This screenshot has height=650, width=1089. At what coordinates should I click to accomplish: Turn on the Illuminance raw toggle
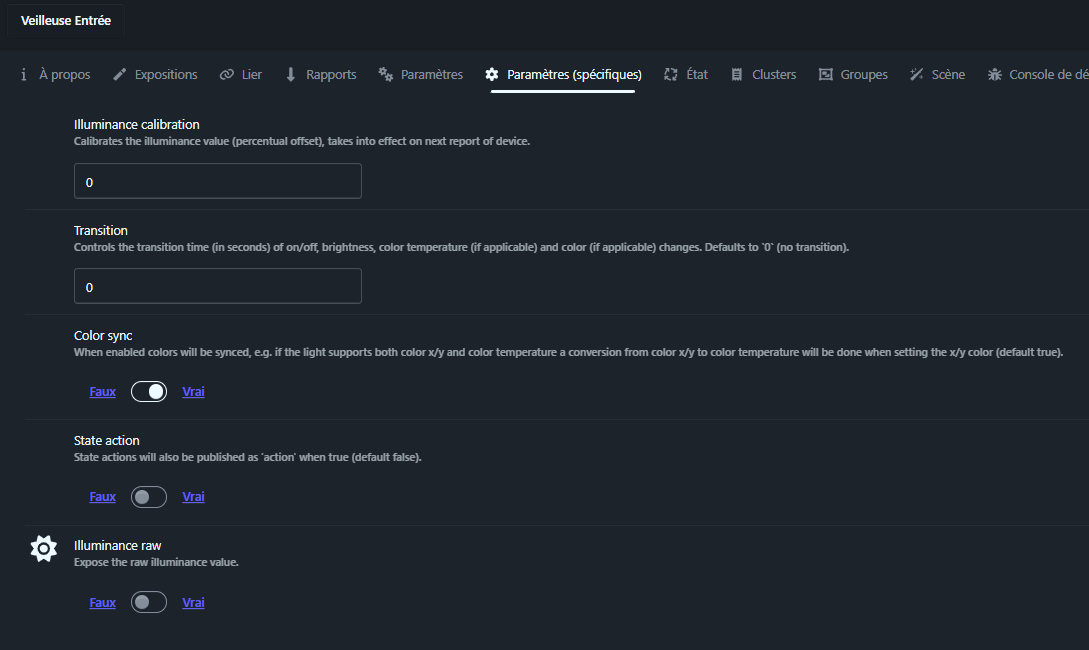[149, 603]
